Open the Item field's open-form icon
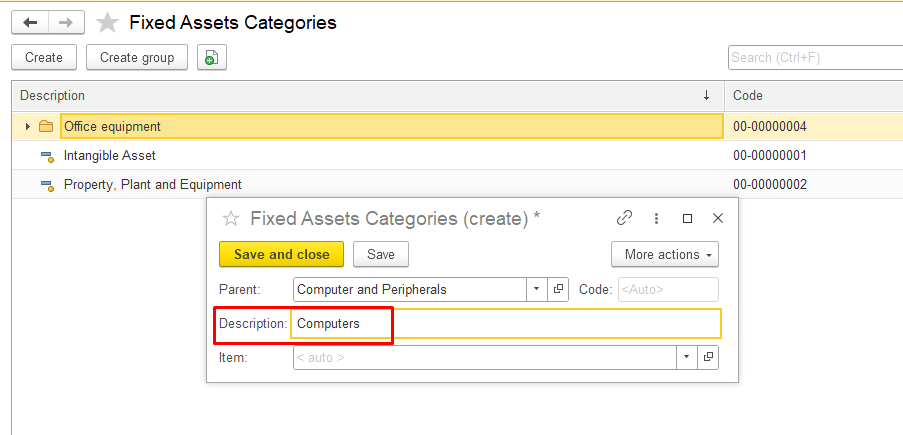The height and width of the screenshot is (435, 903). pyautogui.click(x=708, y=357)
